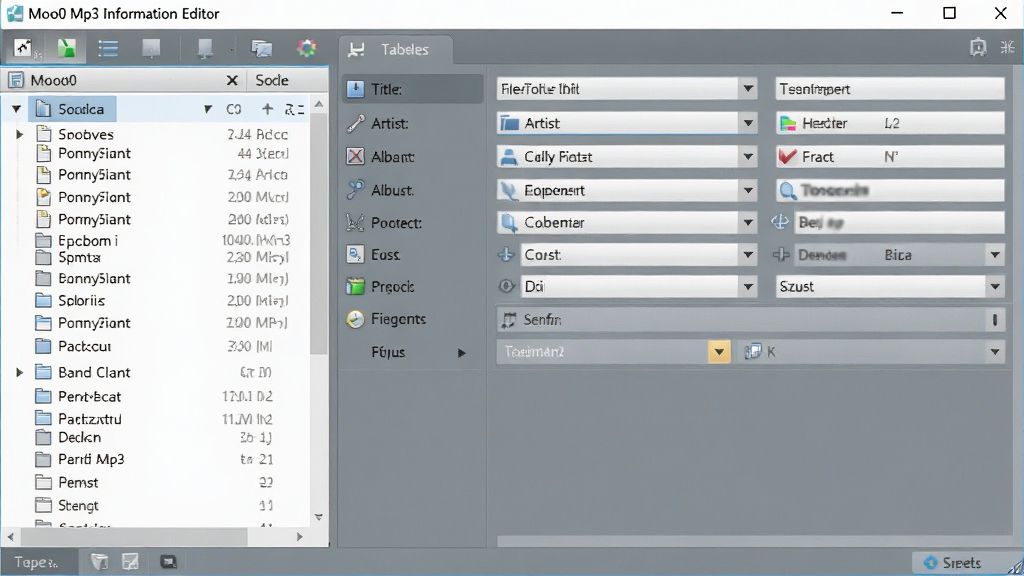Click the scissors icon beside Pootect
1024x576 pixels.
tap(355, 223)
